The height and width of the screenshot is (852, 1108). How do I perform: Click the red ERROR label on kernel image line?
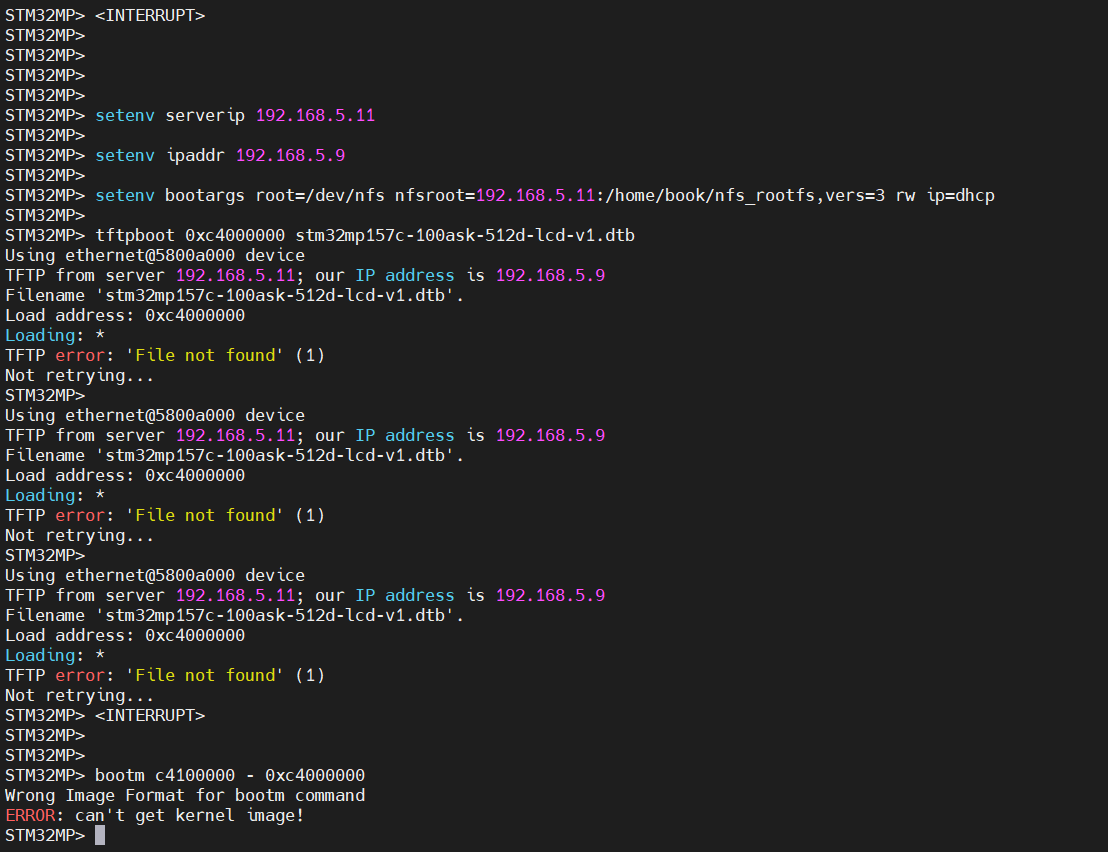pyautogui.click(x=30, y=815)
